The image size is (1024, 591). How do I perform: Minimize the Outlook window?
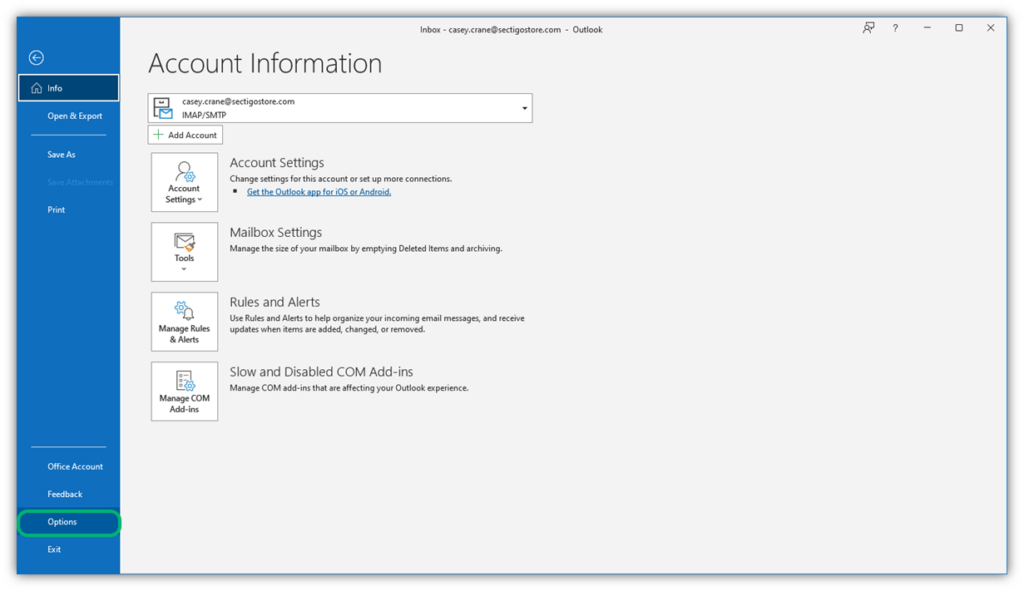927,28
